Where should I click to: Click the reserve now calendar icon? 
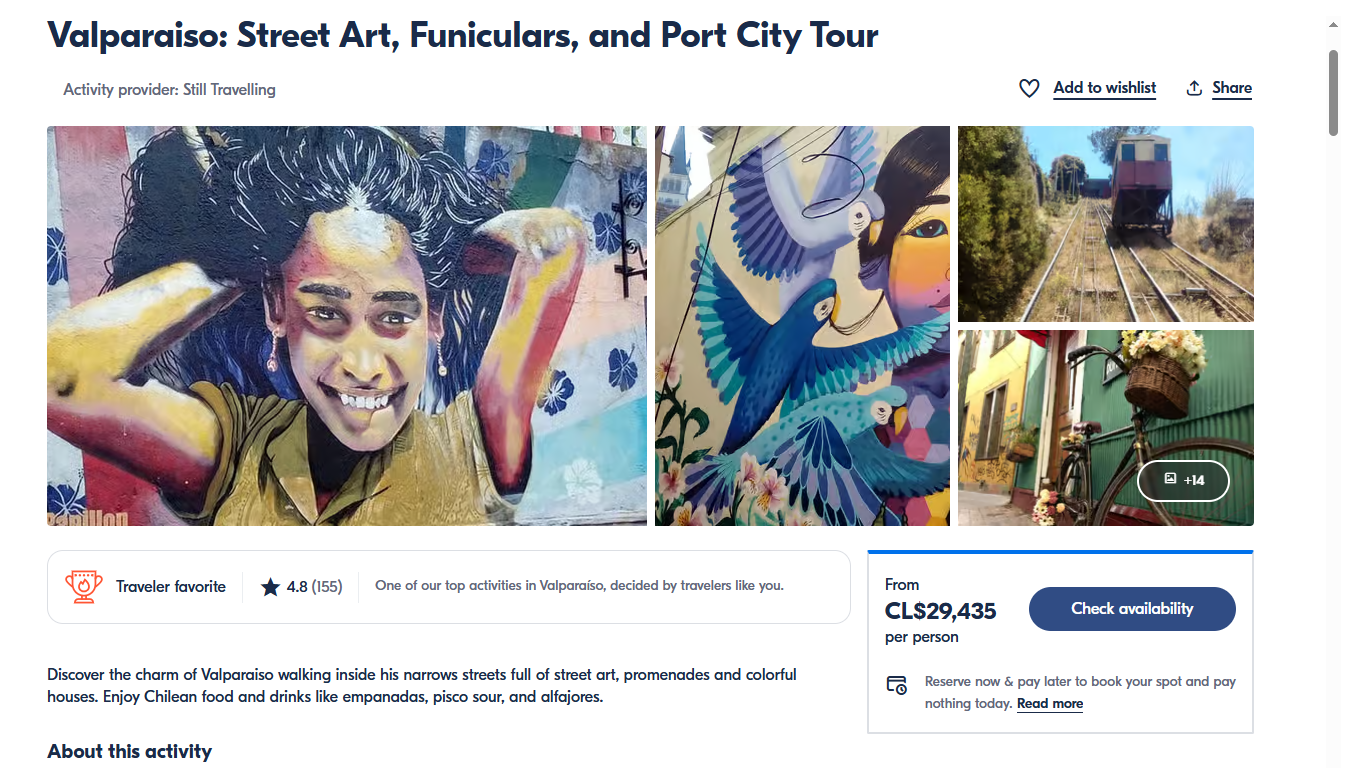[897, 686]
